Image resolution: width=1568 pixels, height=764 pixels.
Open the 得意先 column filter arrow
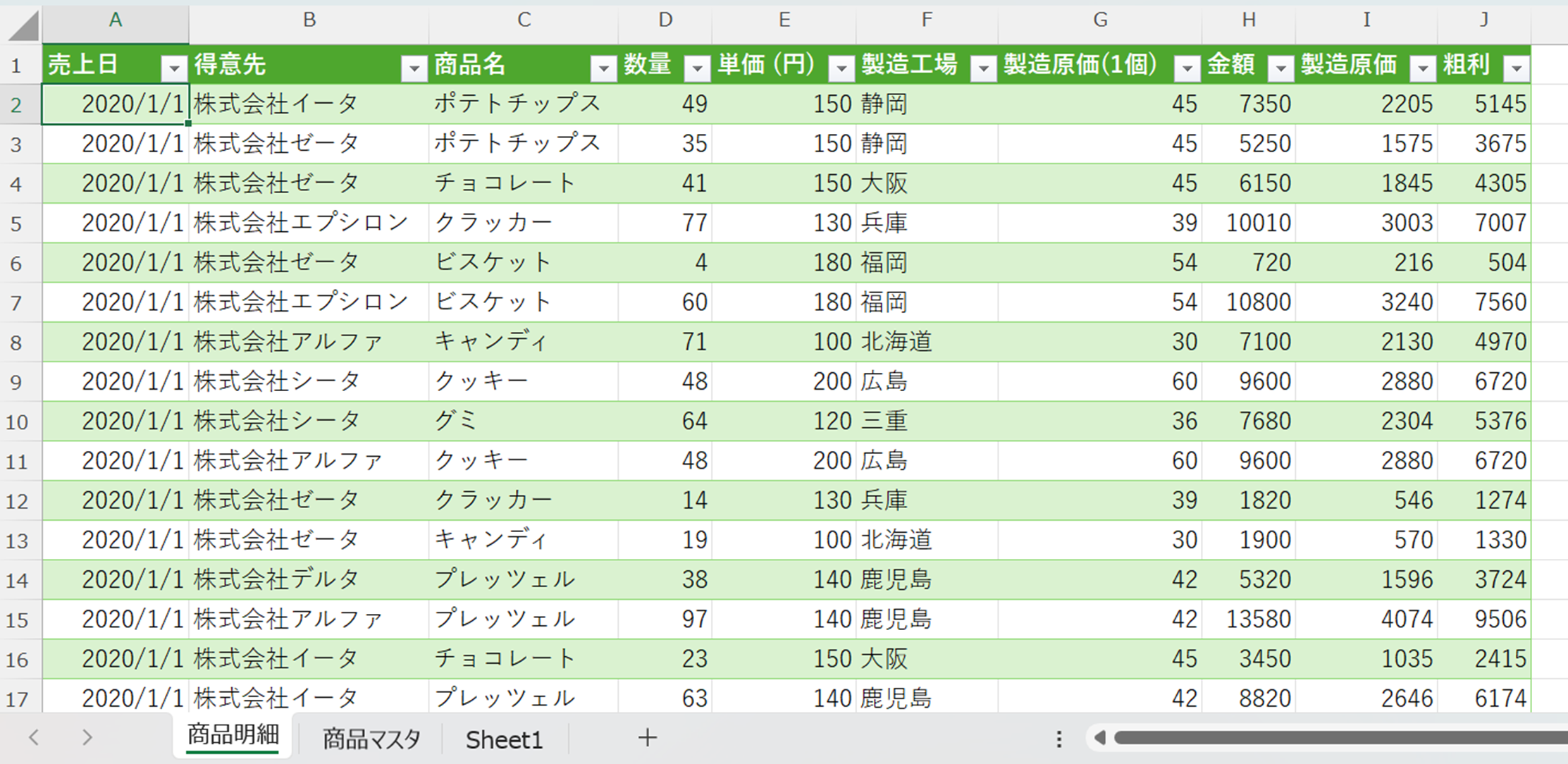(414, 68)
